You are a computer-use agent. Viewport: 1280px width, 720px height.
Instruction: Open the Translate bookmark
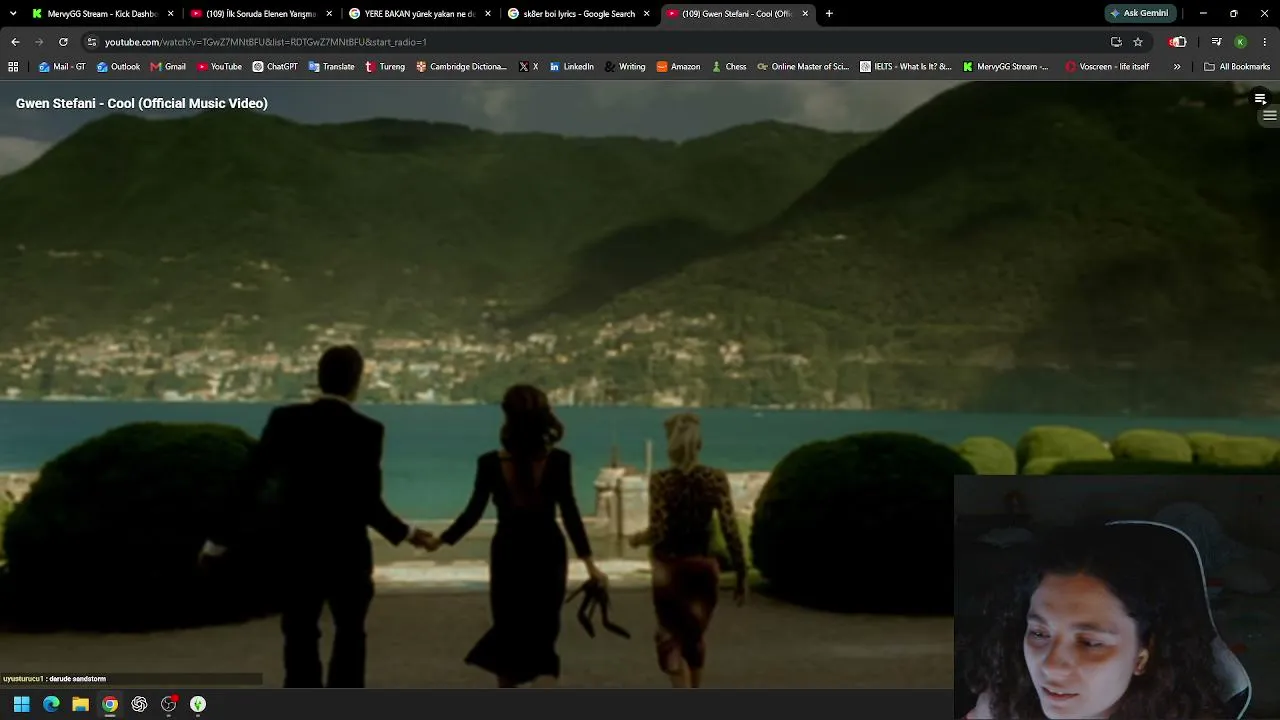tap(332, 67)
